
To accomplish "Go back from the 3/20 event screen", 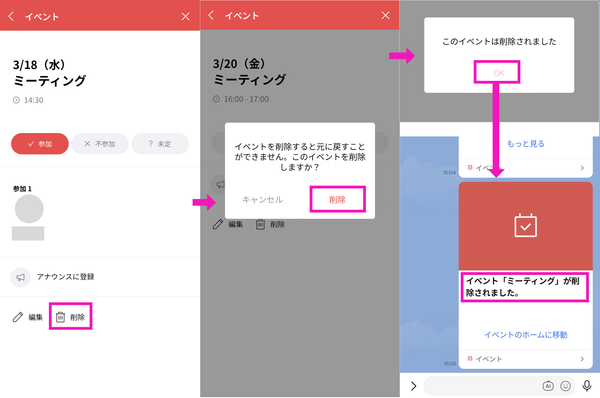I will [x=211, y=15].
